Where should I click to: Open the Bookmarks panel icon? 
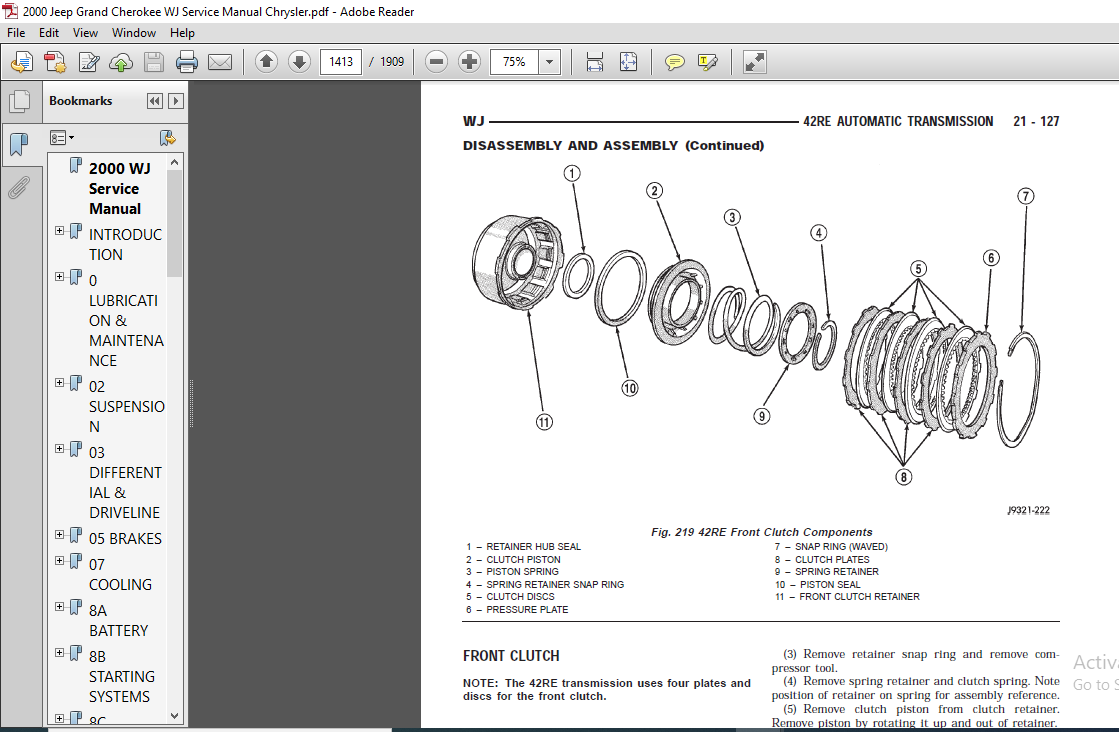pos(20,145)
